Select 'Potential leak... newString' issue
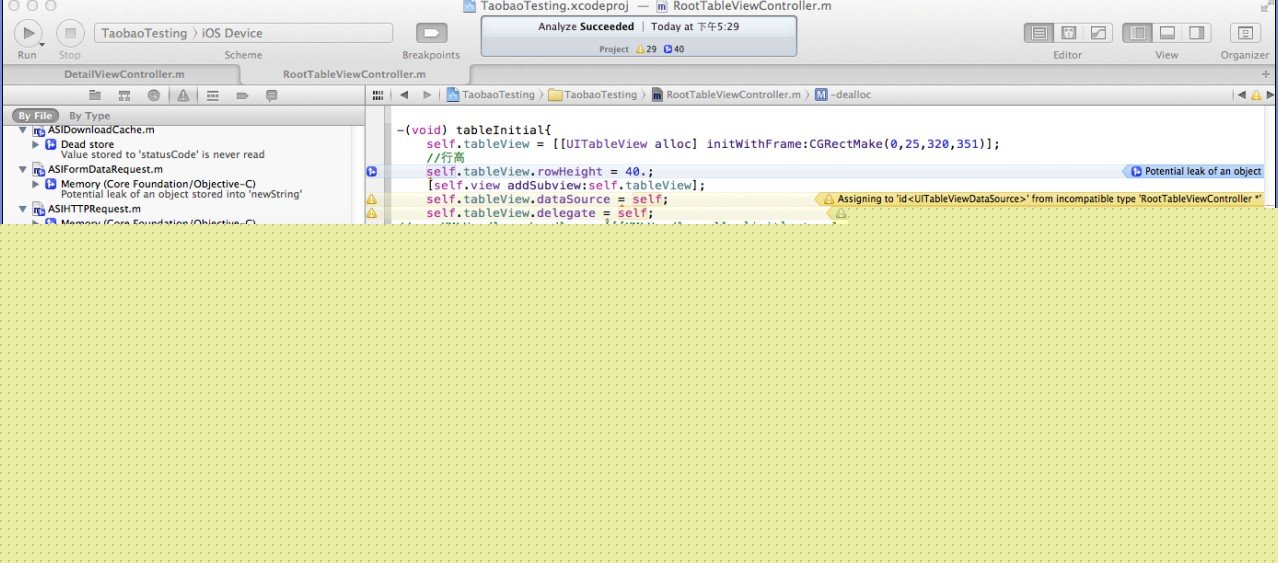 click(x=181, y=194)
